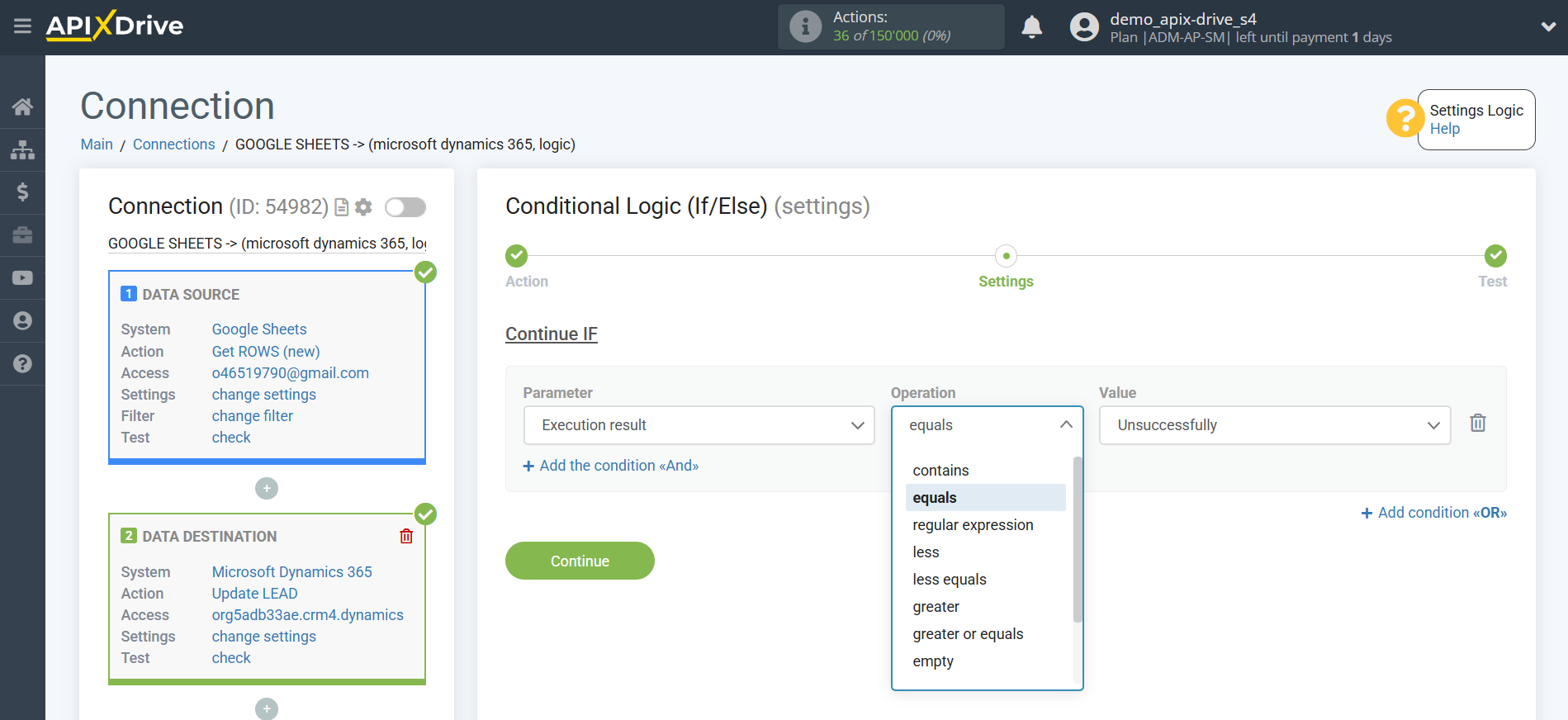This screenshot has height=720, width=1568.
Task: Click the yellow help question mark icon
Action: 1404,118
